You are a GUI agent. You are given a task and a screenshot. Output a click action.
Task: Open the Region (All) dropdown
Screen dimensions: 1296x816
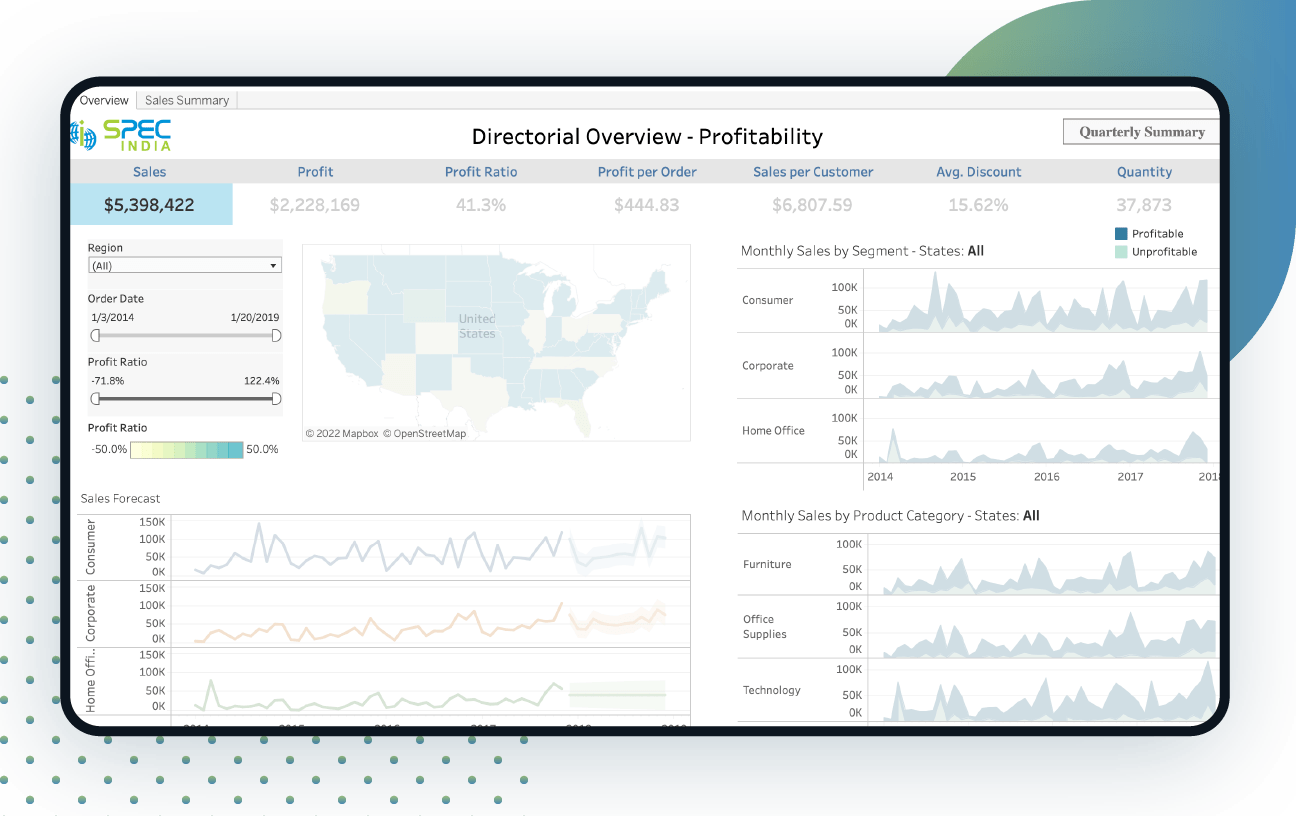(185, 266)
